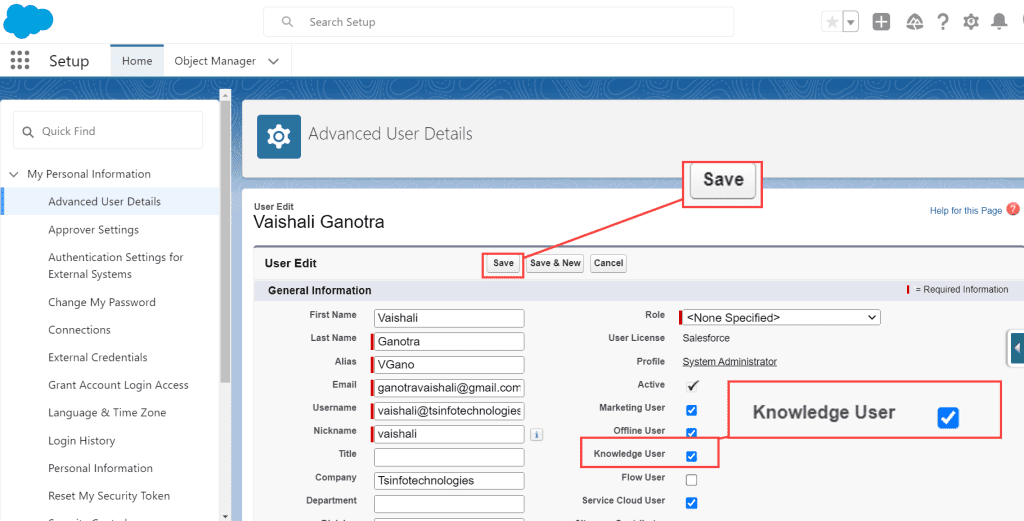Expand the collapsed side panel arrow

pos(1016,349)
